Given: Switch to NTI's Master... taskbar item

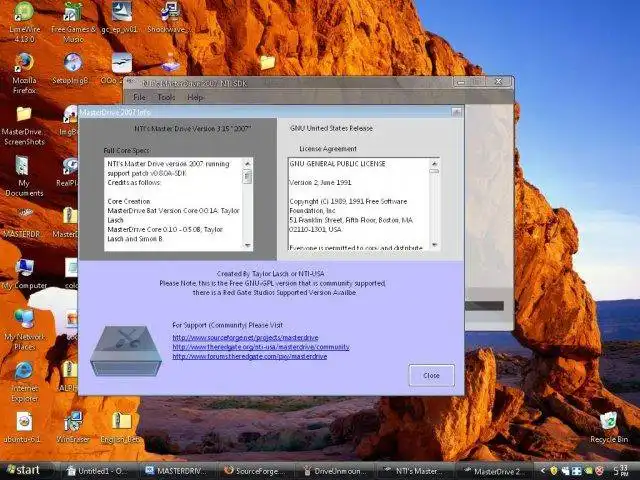Looking at the screenshot, I should click(x=413, y=471).
